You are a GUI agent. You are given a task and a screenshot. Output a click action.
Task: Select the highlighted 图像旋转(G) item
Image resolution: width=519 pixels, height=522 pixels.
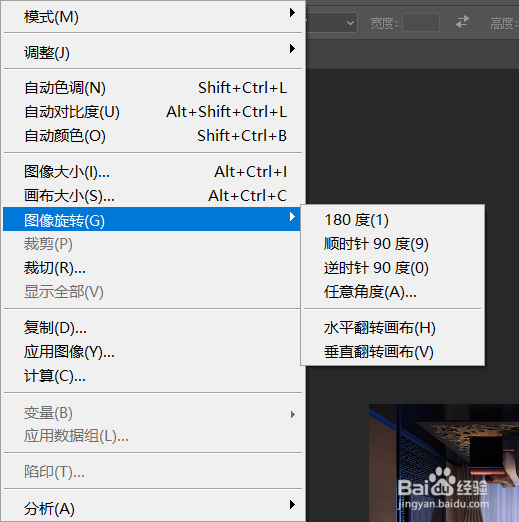(153, 219)
